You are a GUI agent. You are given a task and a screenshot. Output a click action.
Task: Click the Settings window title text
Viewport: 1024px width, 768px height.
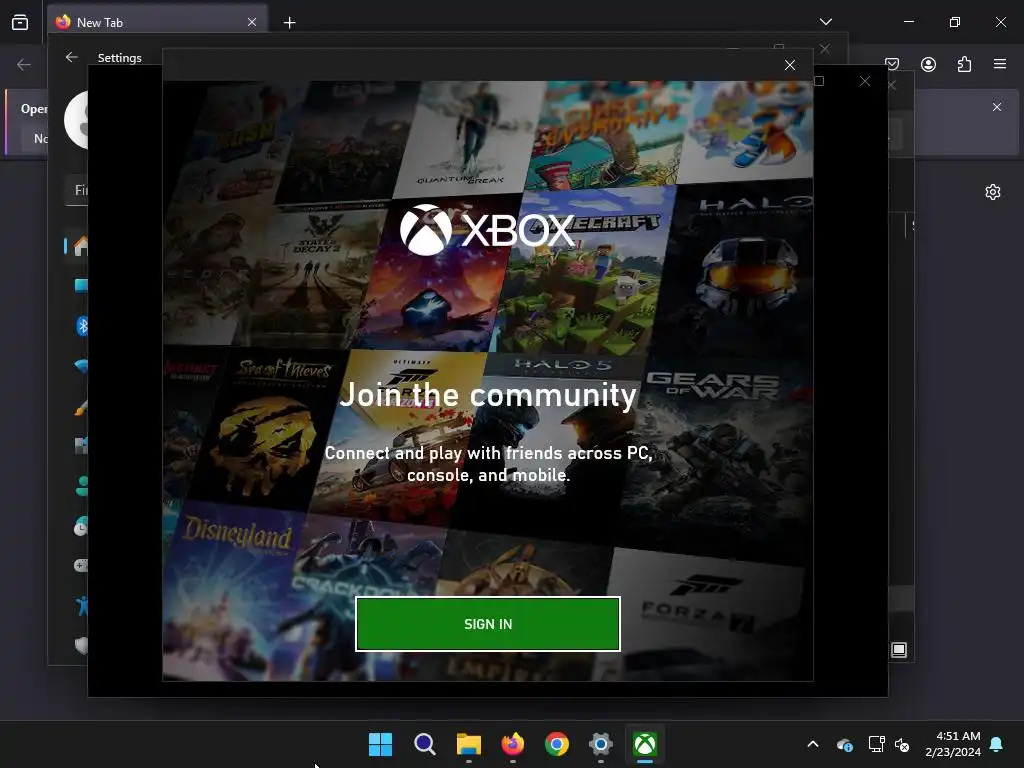120,58
